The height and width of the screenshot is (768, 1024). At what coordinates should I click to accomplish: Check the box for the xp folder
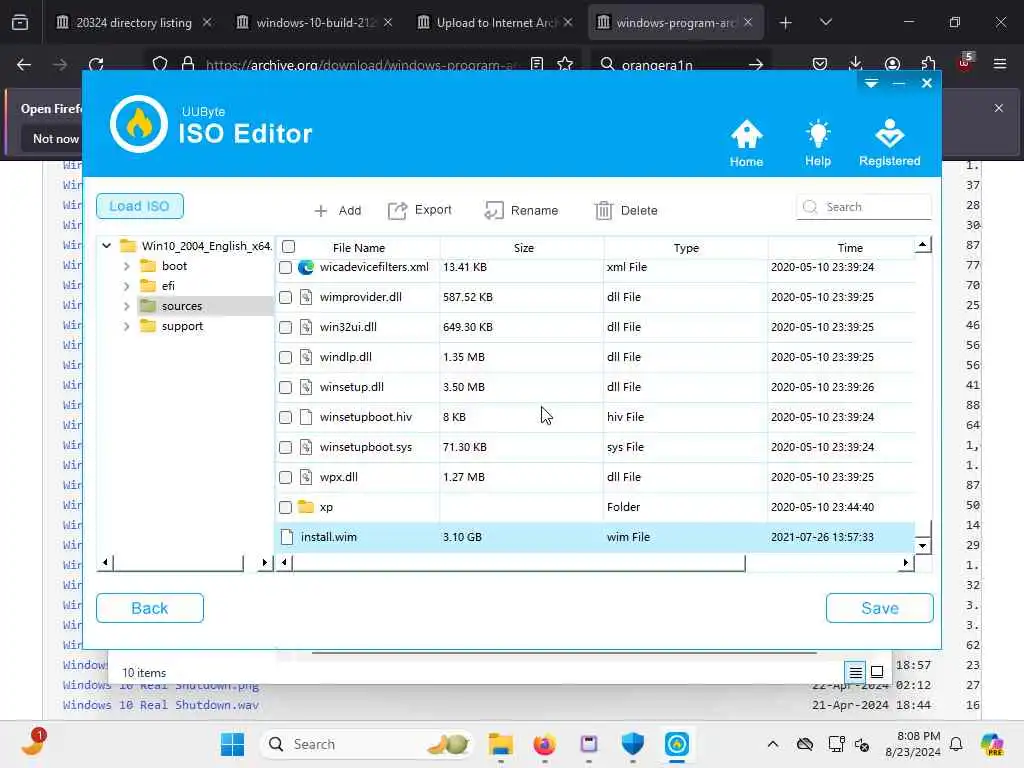click(285, 507)
